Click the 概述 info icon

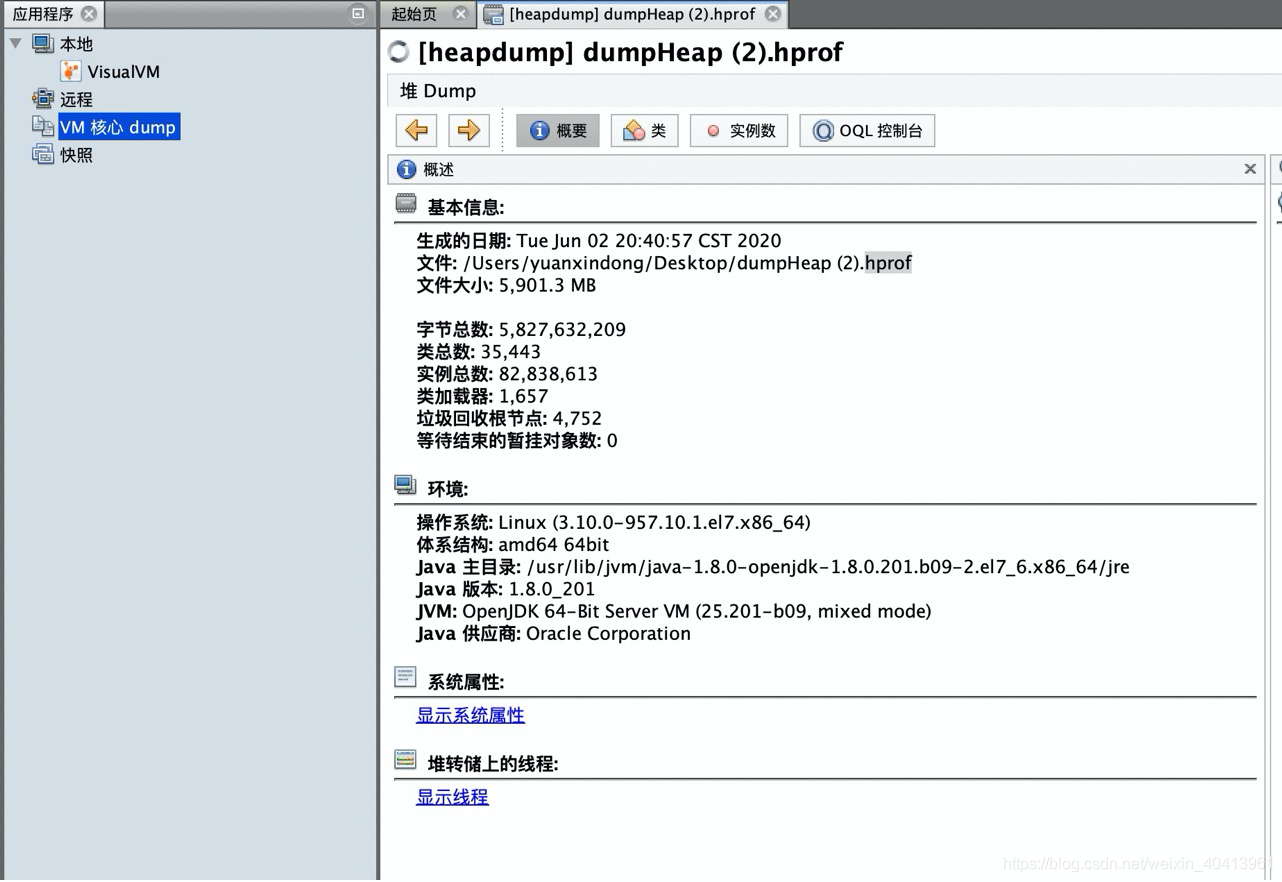tap(406, 169)
